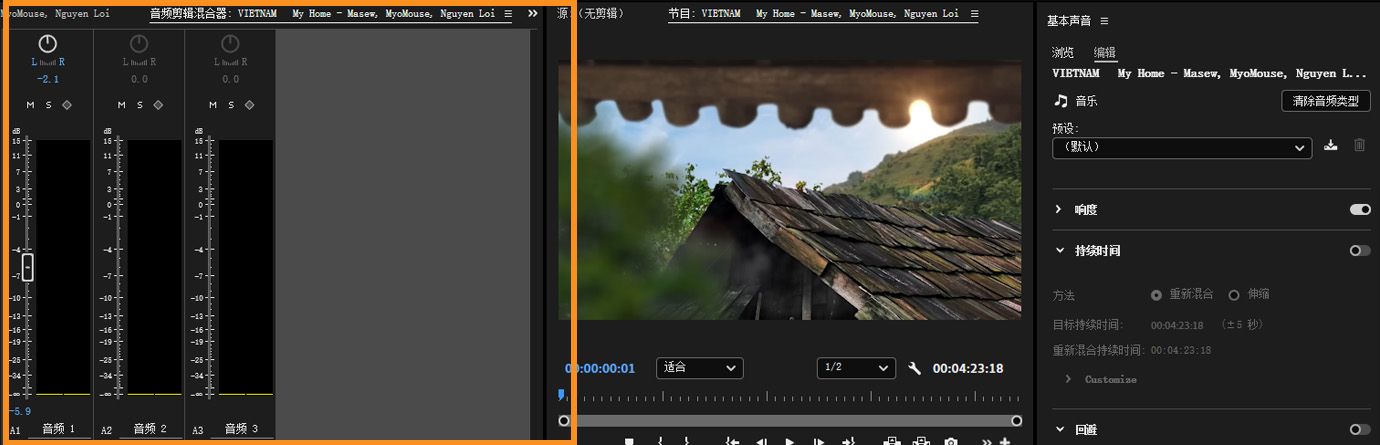
Task: Click the -2.1 pan value on track 1
Action: 47,79
